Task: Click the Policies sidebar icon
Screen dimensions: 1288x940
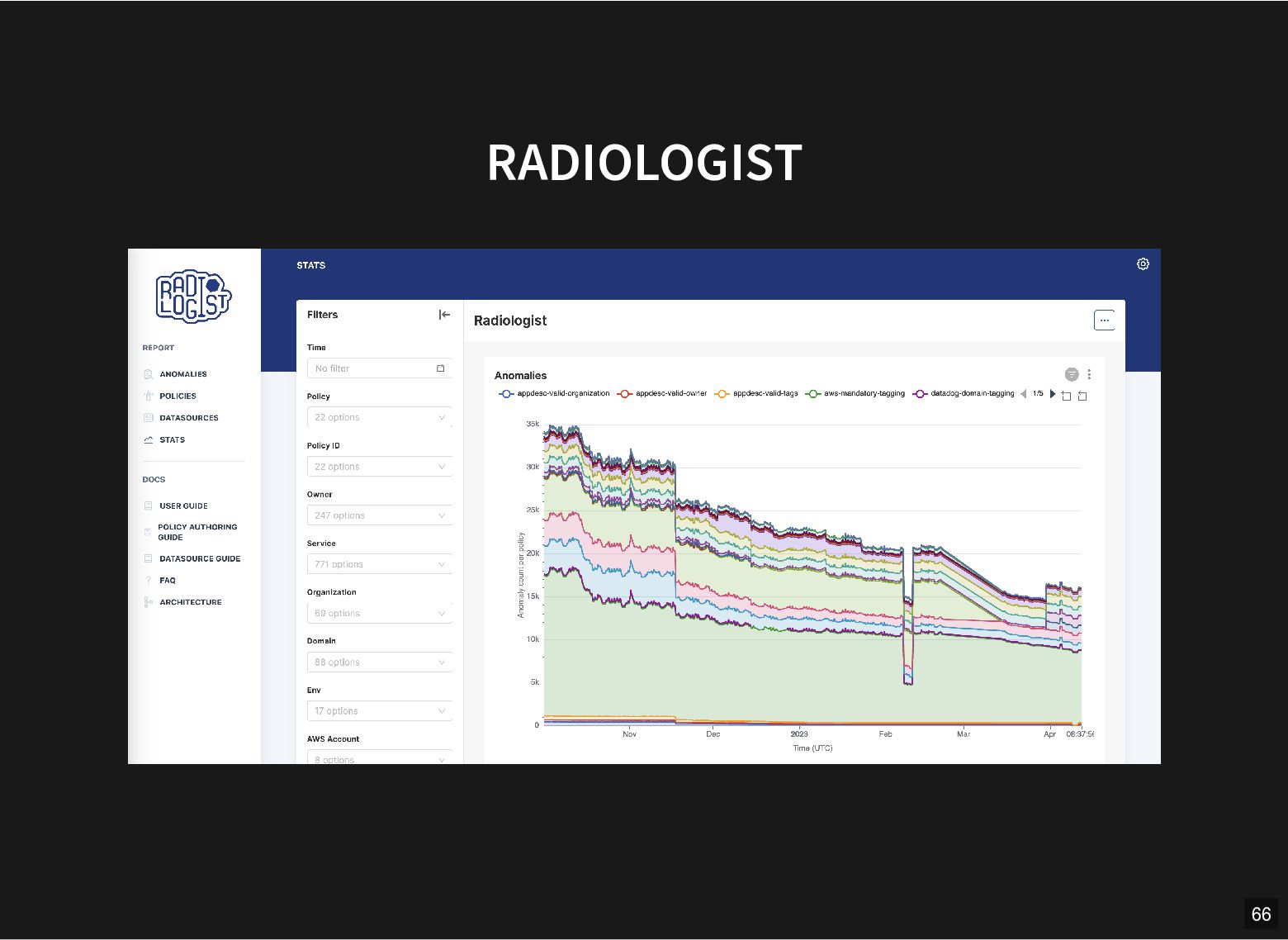Action: (149, 396)
